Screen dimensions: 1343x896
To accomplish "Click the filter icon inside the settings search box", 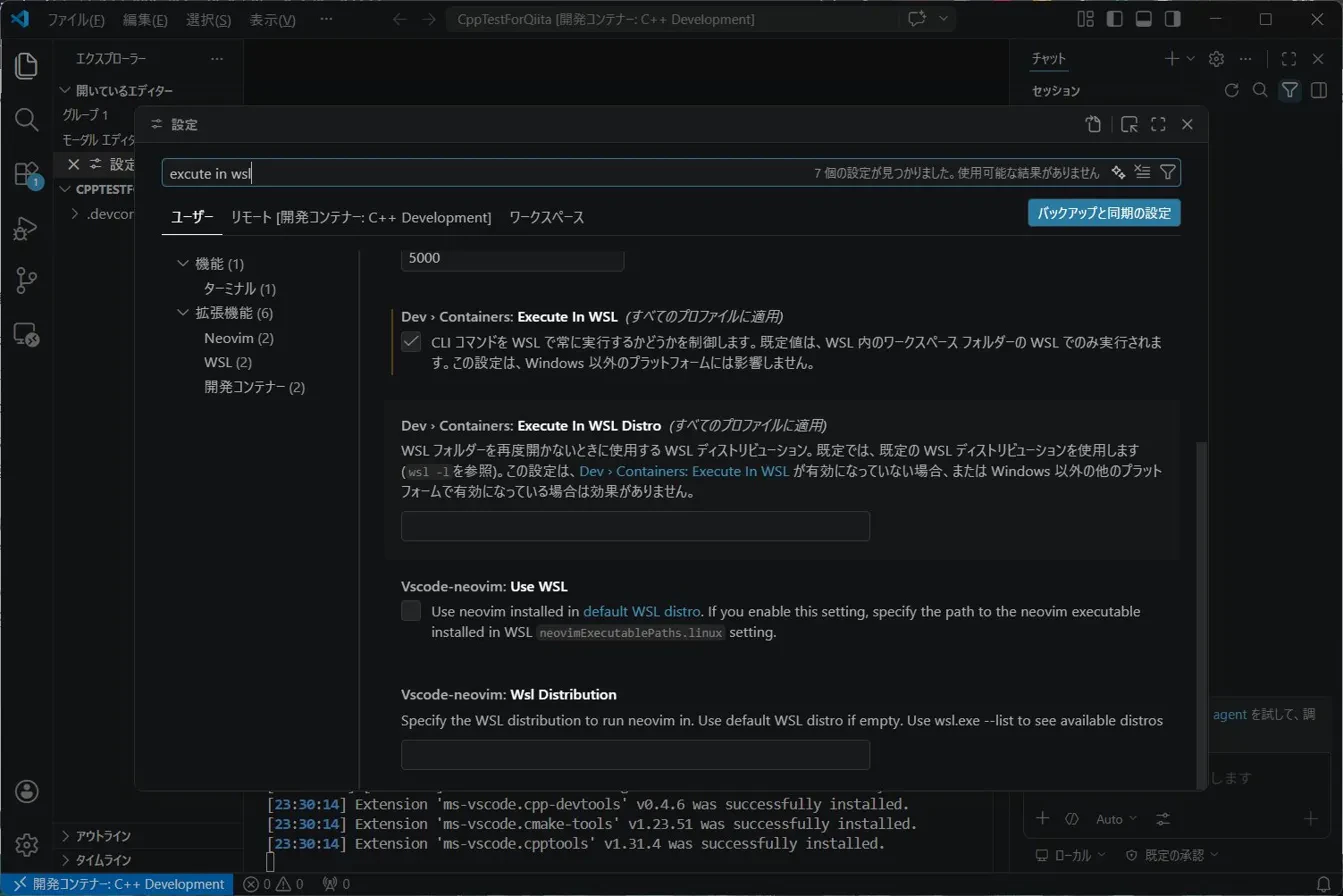I will tap(1167, 172).
